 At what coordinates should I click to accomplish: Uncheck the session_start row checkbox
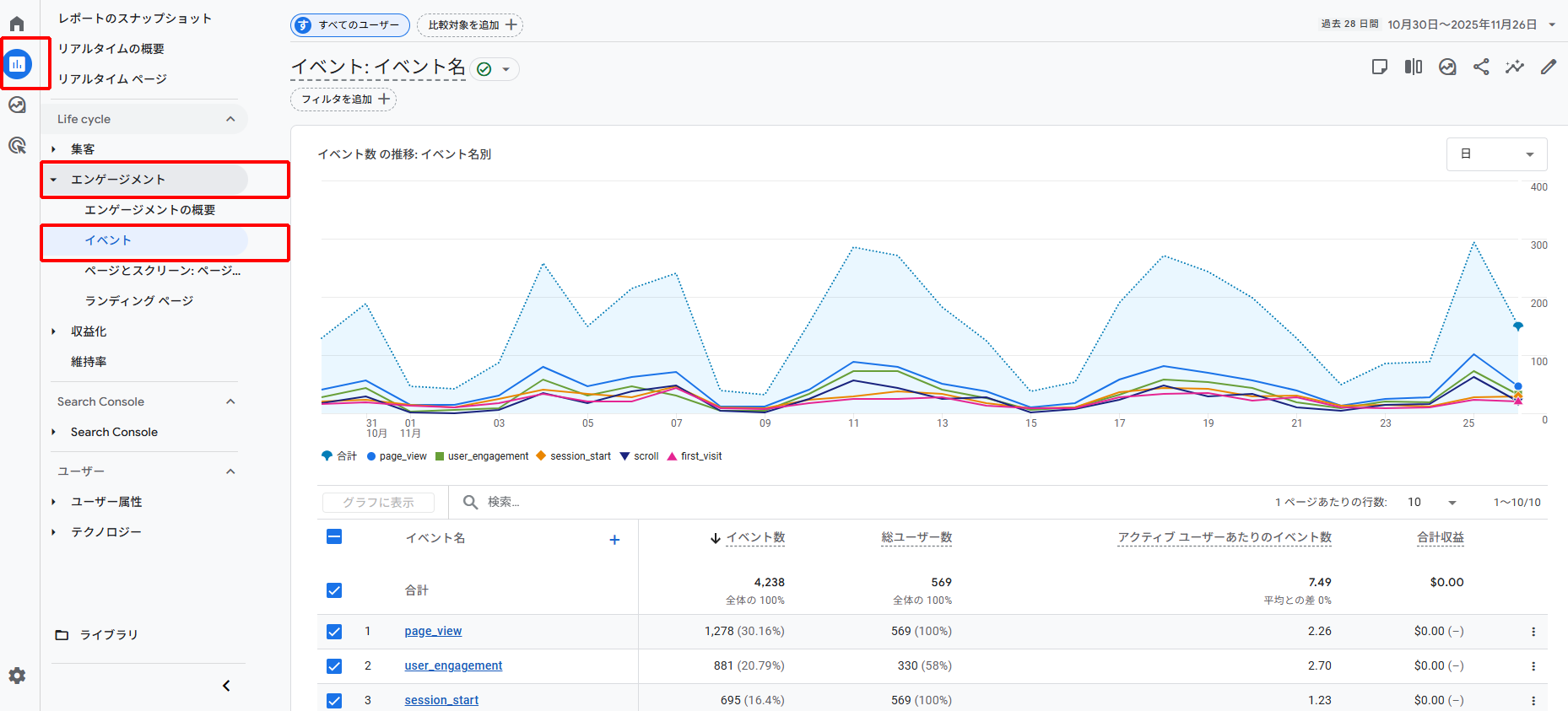(334, 701)
